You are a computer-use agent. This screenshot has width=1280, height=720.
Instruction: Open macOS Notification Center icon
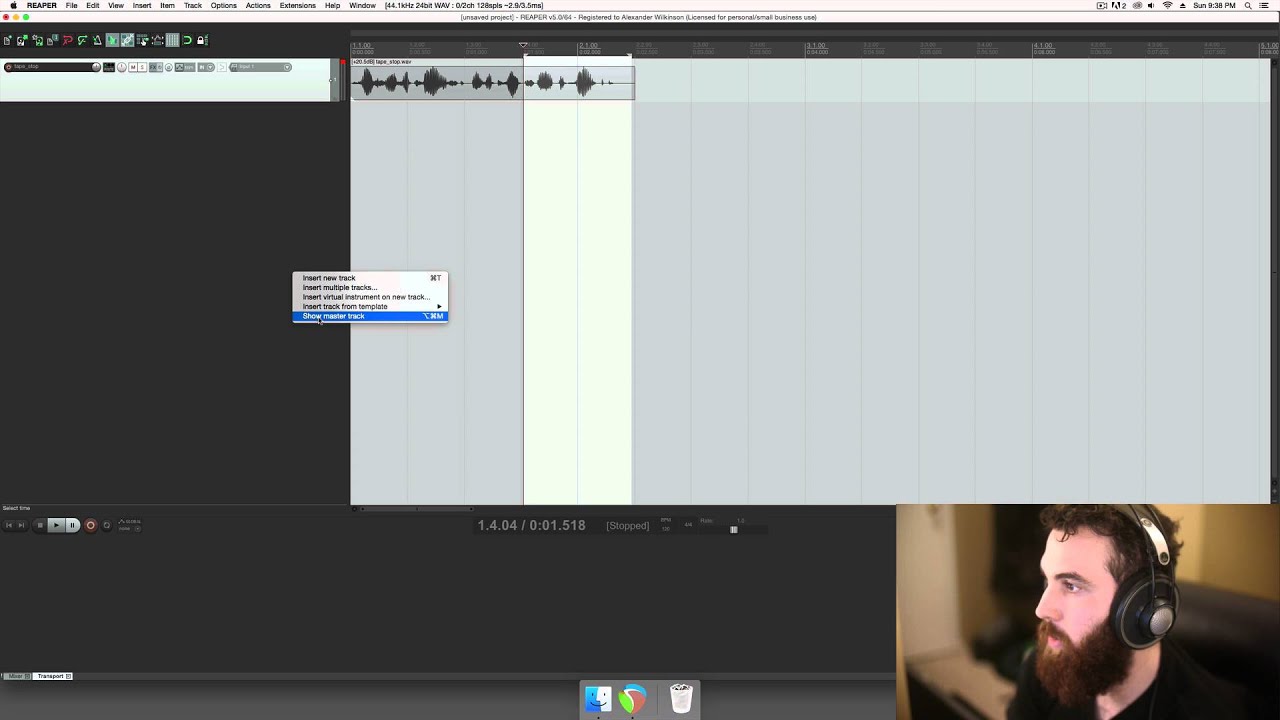tap(1264, 5)
